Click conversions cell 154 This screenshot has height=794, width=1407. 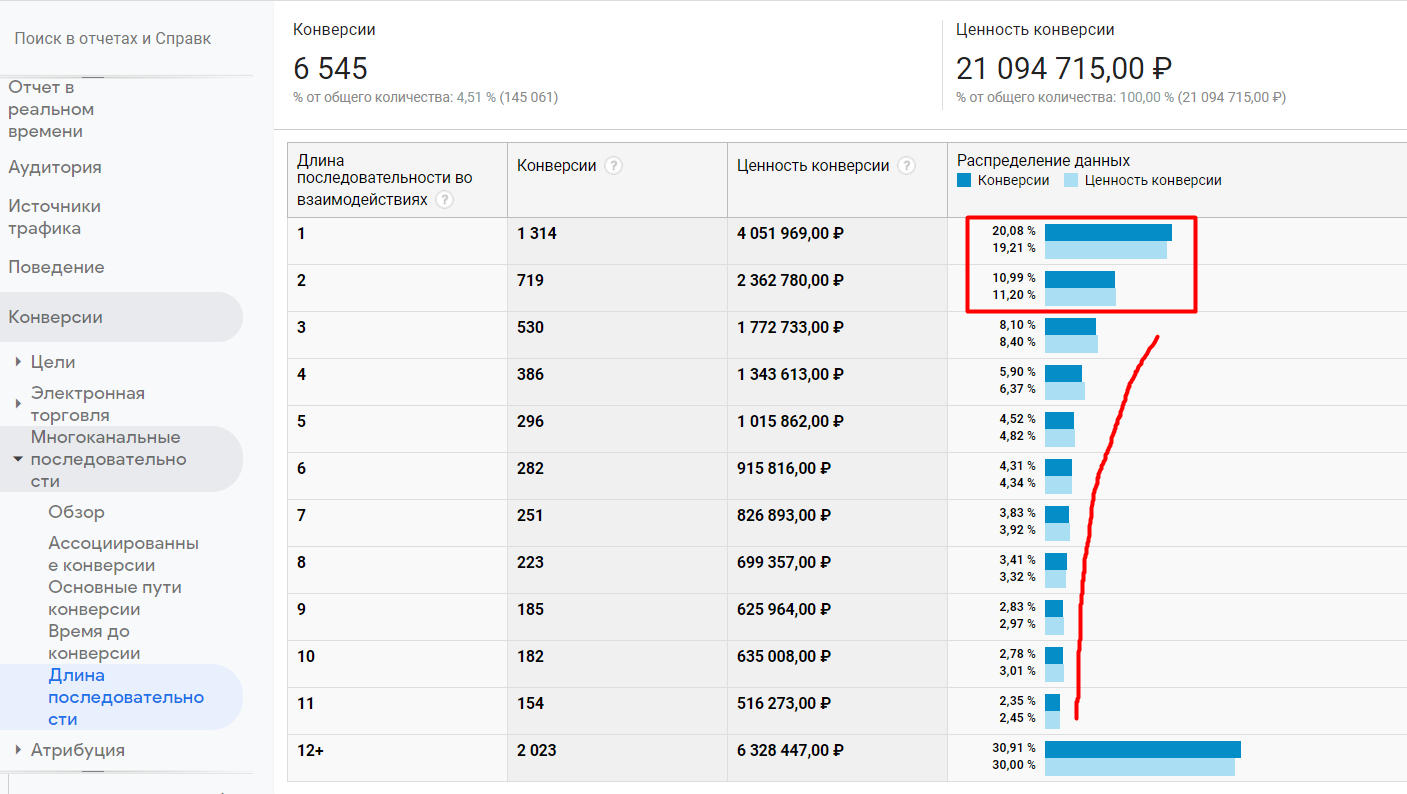tap(530, 703)
